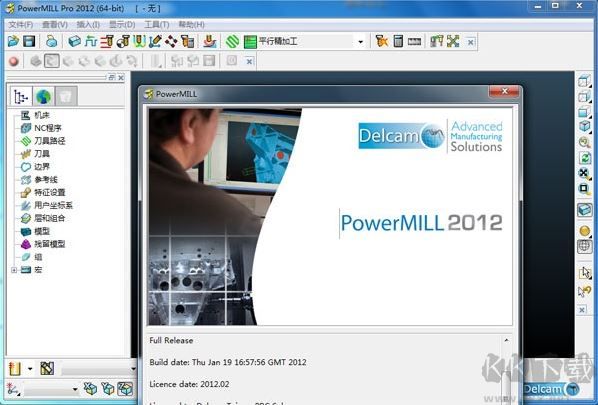This screenshot has height=405, width=598.
Task: Switch to the explorer tree tab
Action: [x=21, y=96]
